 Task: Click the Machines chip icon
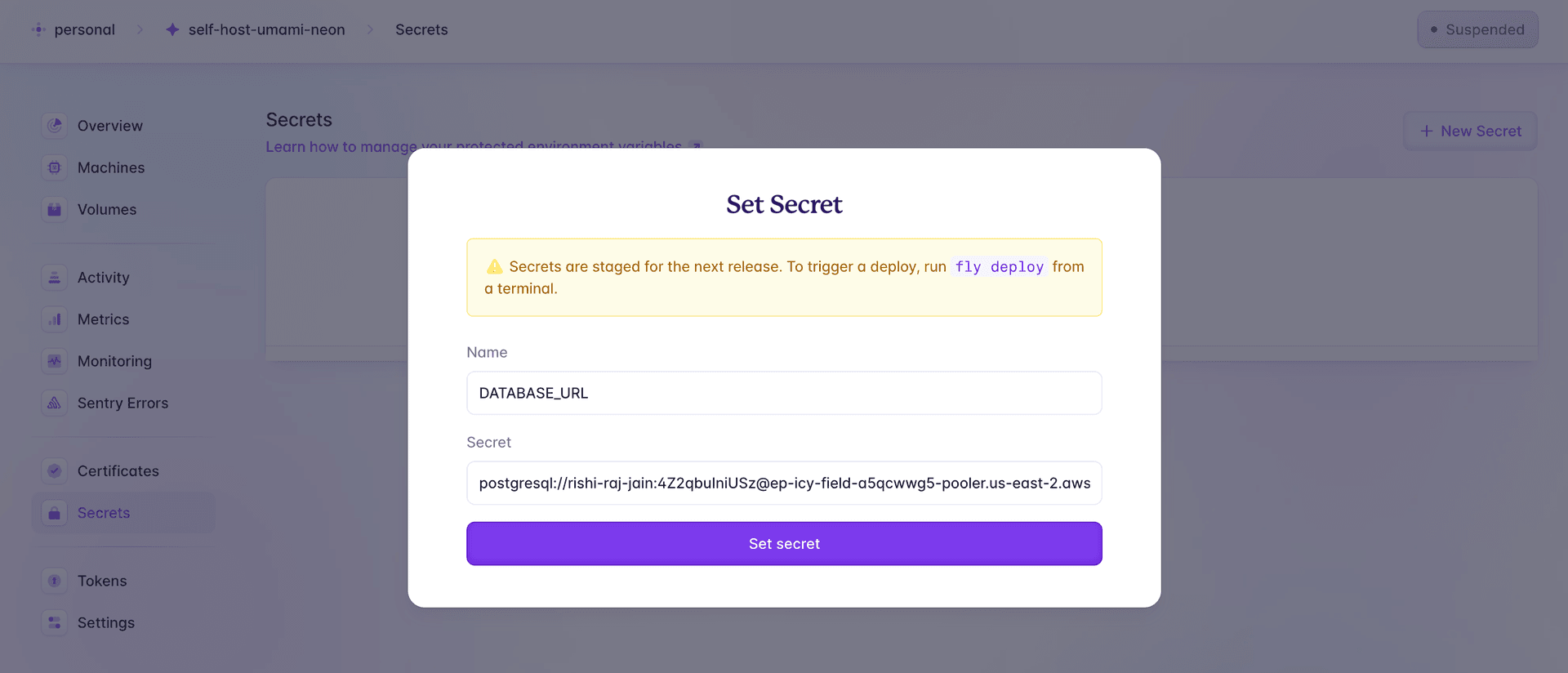point(55,167)
